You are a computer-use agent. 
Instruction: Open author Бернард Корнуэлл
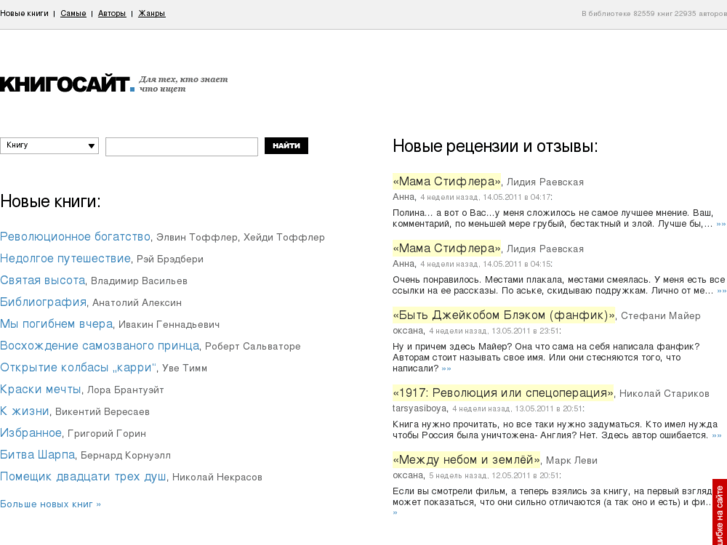125,455
